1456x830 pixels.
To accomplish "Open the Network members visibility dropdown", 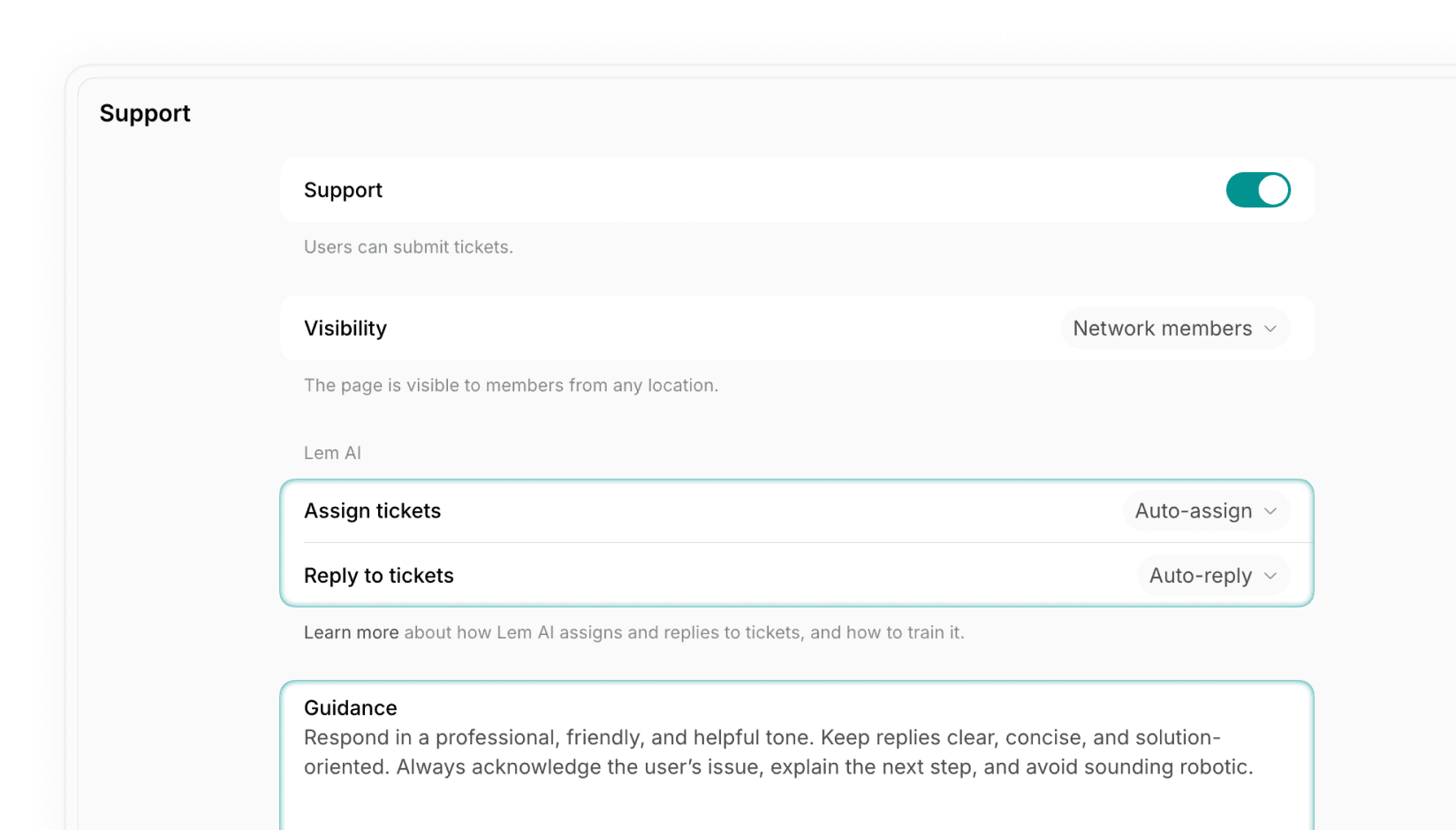I will (1162, 328).
